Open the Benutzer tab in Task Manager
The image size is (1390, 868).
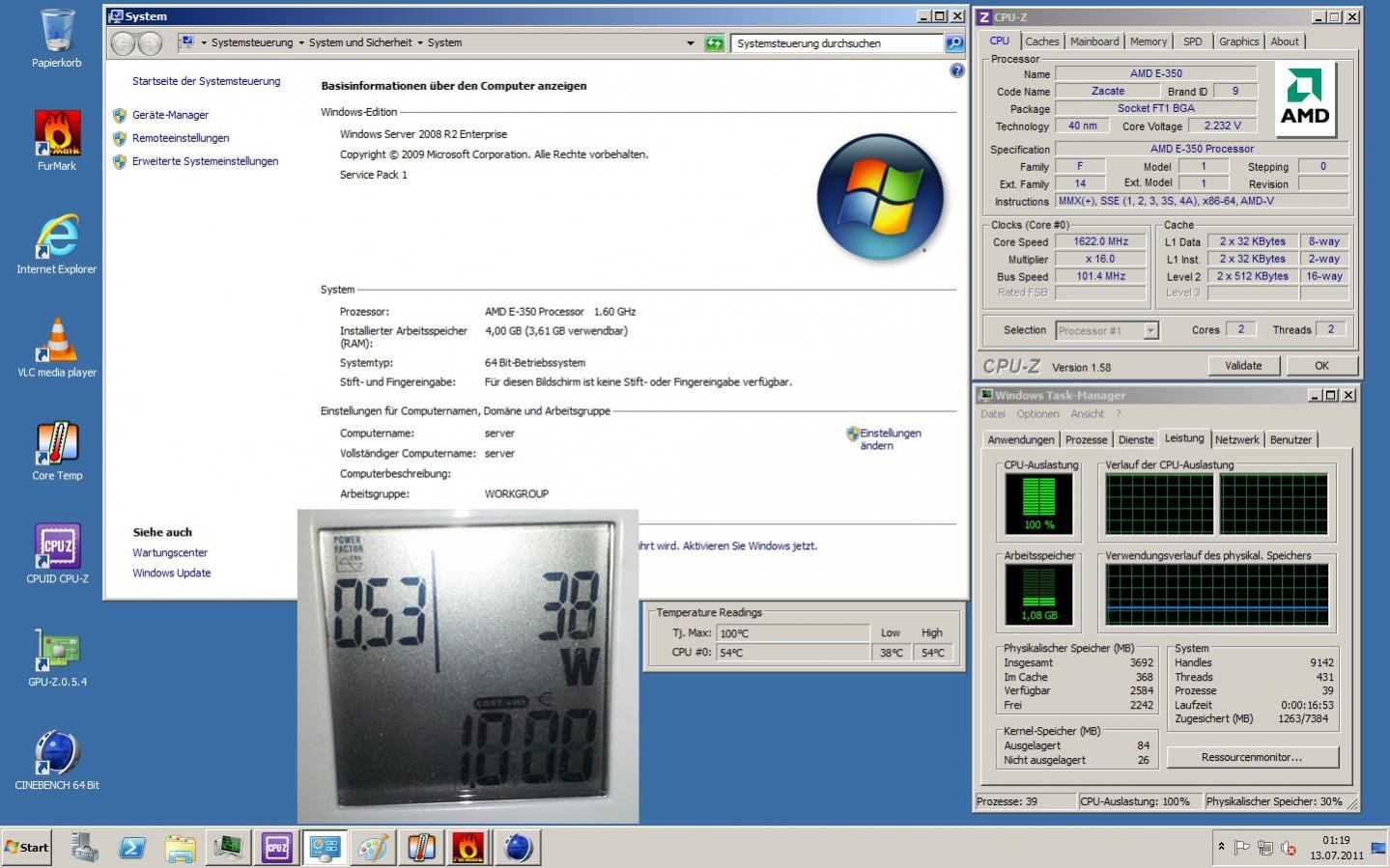(1291, 439)
